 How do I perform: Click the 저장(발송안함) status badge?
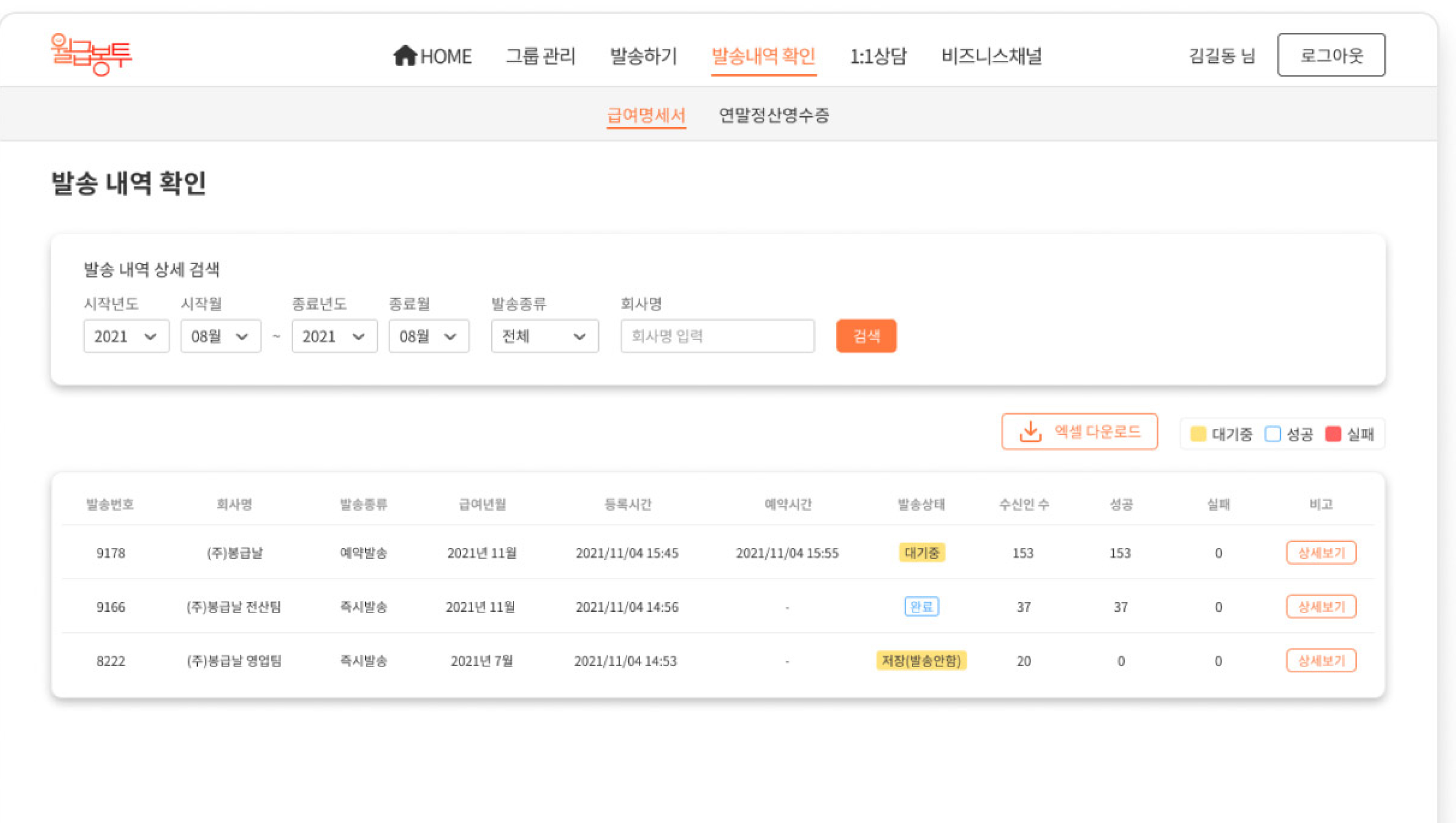[x=922, y=661]
